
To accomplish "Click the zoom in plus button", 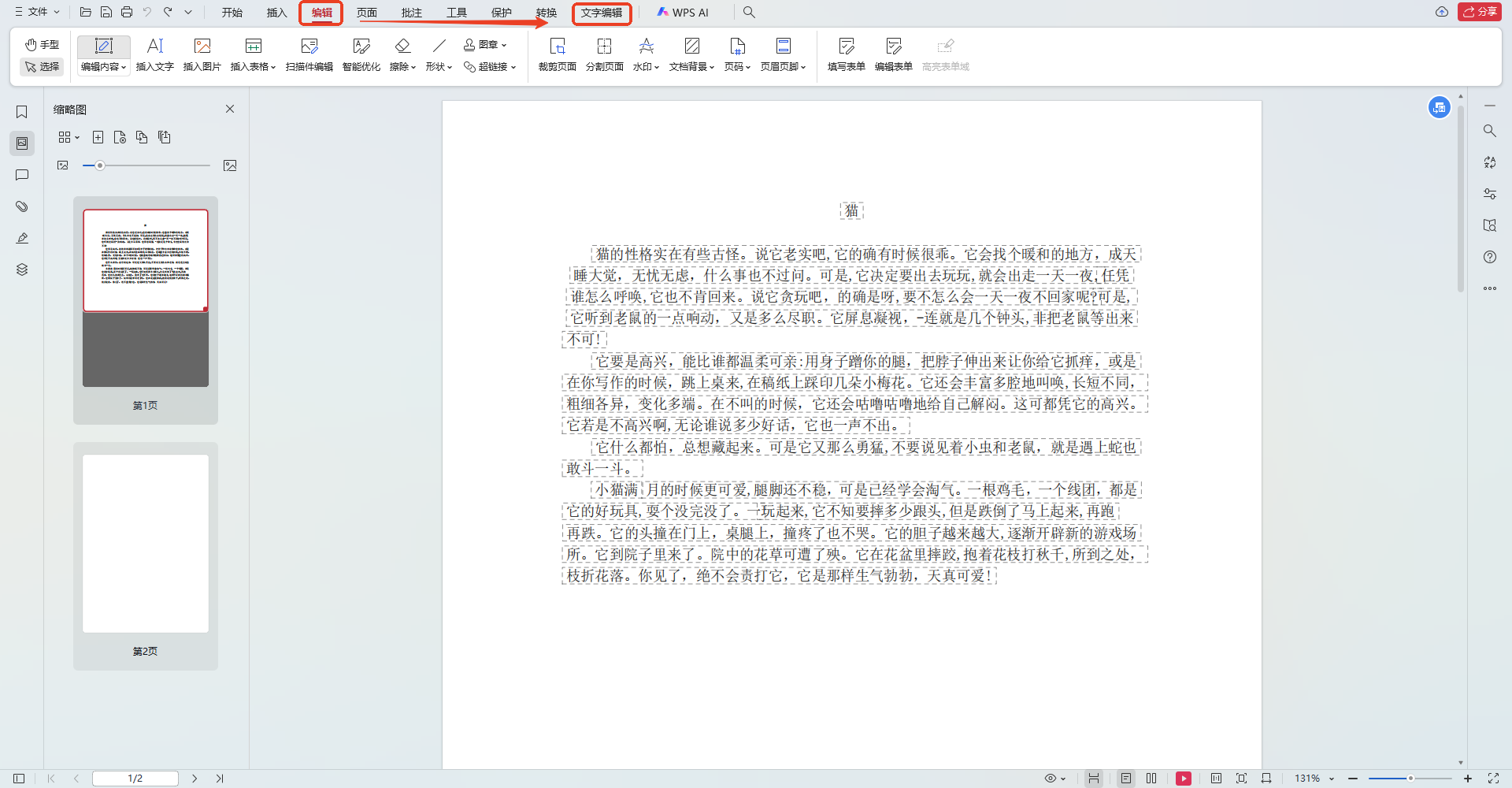I will point(1468,779).
